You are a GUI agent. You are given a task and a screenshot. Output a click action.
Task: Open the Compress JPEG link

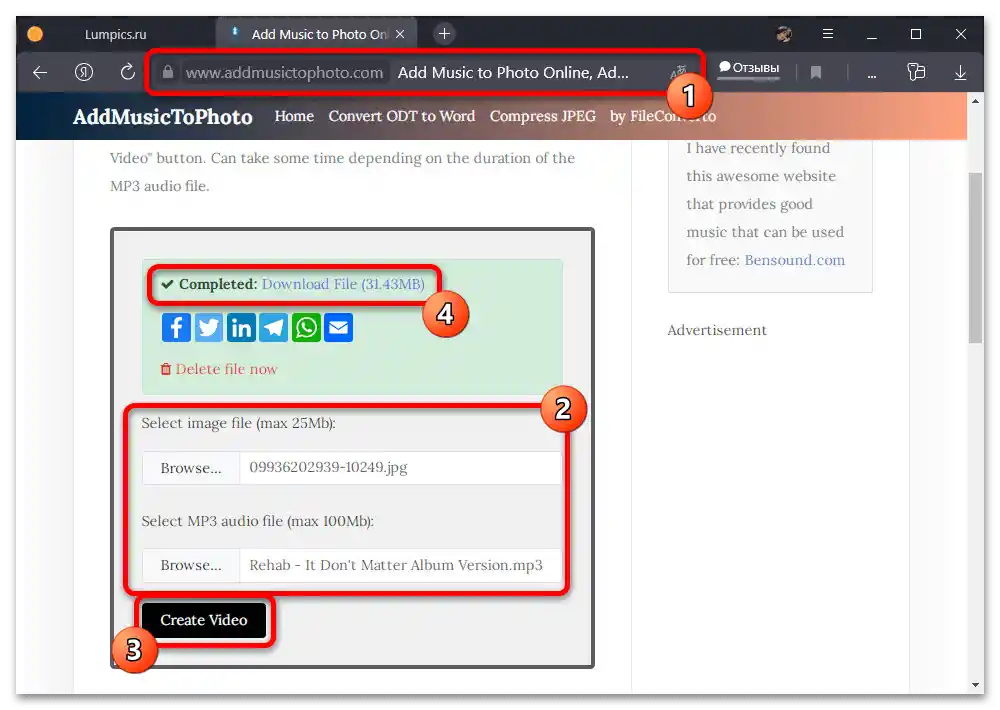(x=543, y=116)
